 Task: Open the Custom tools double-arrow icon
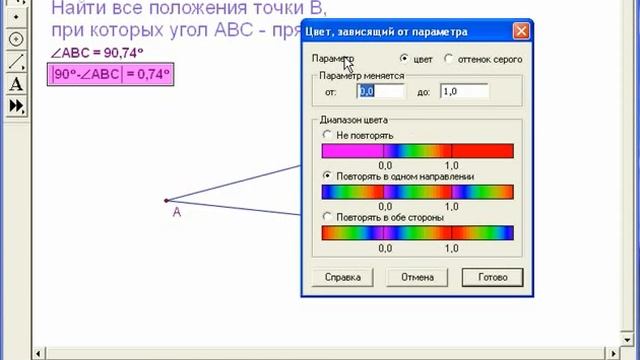tap(16, 106)
